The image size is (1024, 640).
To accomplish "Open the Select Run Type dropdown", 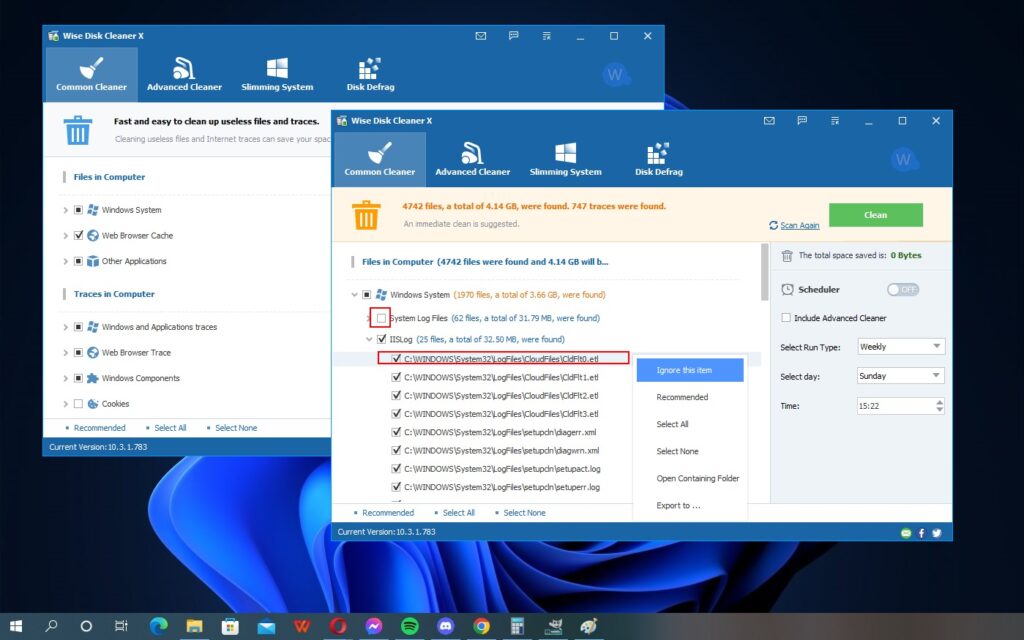I will 901,347.
